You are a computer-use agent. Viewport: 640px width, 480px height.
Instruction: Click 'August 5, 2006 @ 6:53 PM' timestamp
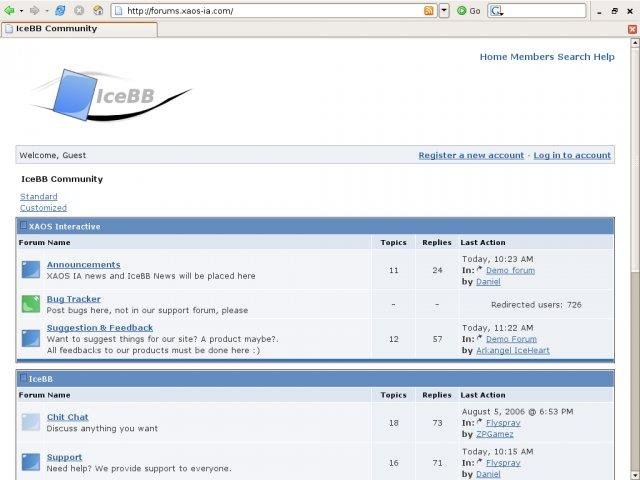point(518,411)
